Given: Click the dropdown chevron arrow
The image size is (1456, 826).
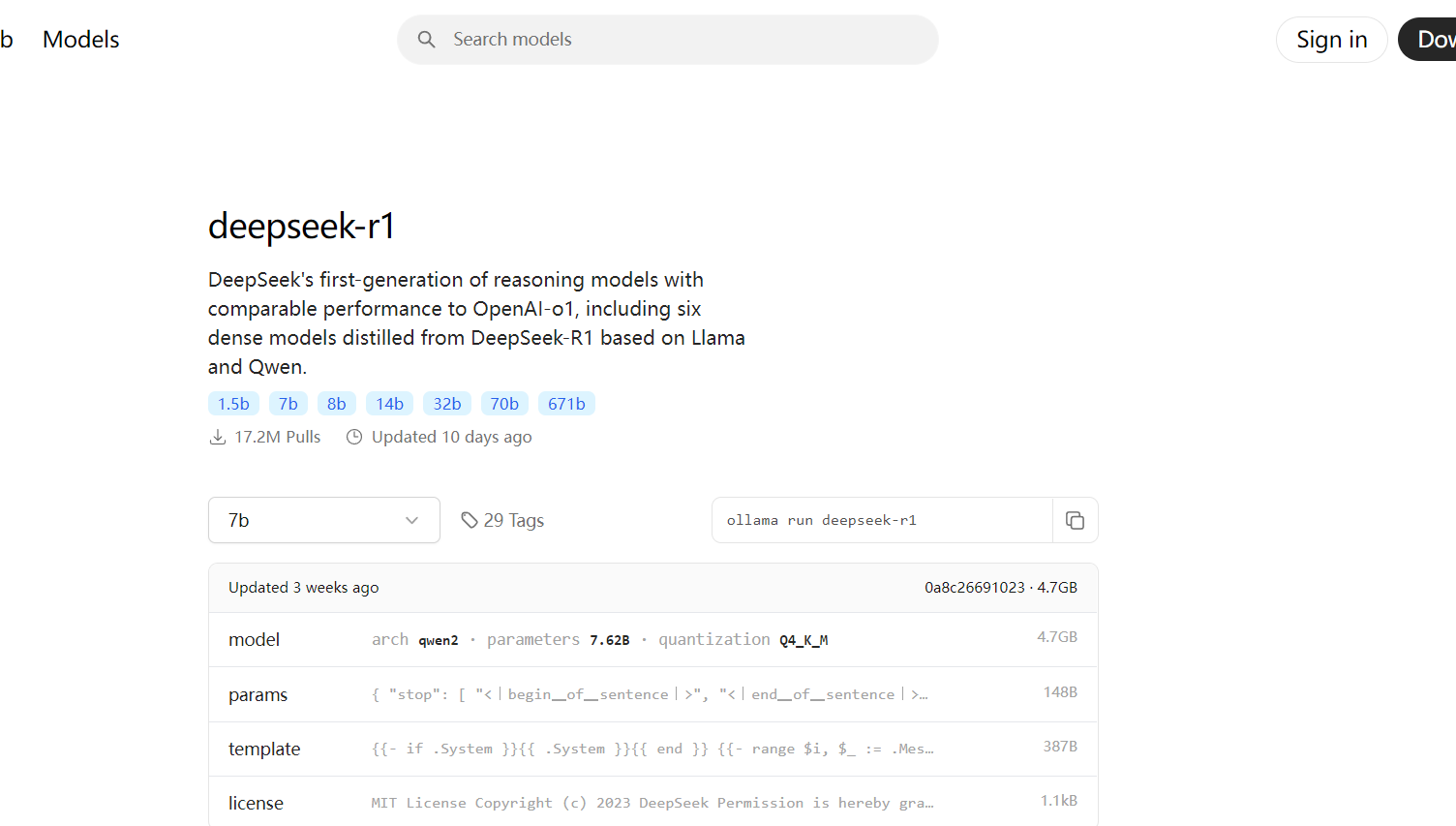Looking at the screenshot, I should (412, 520).
